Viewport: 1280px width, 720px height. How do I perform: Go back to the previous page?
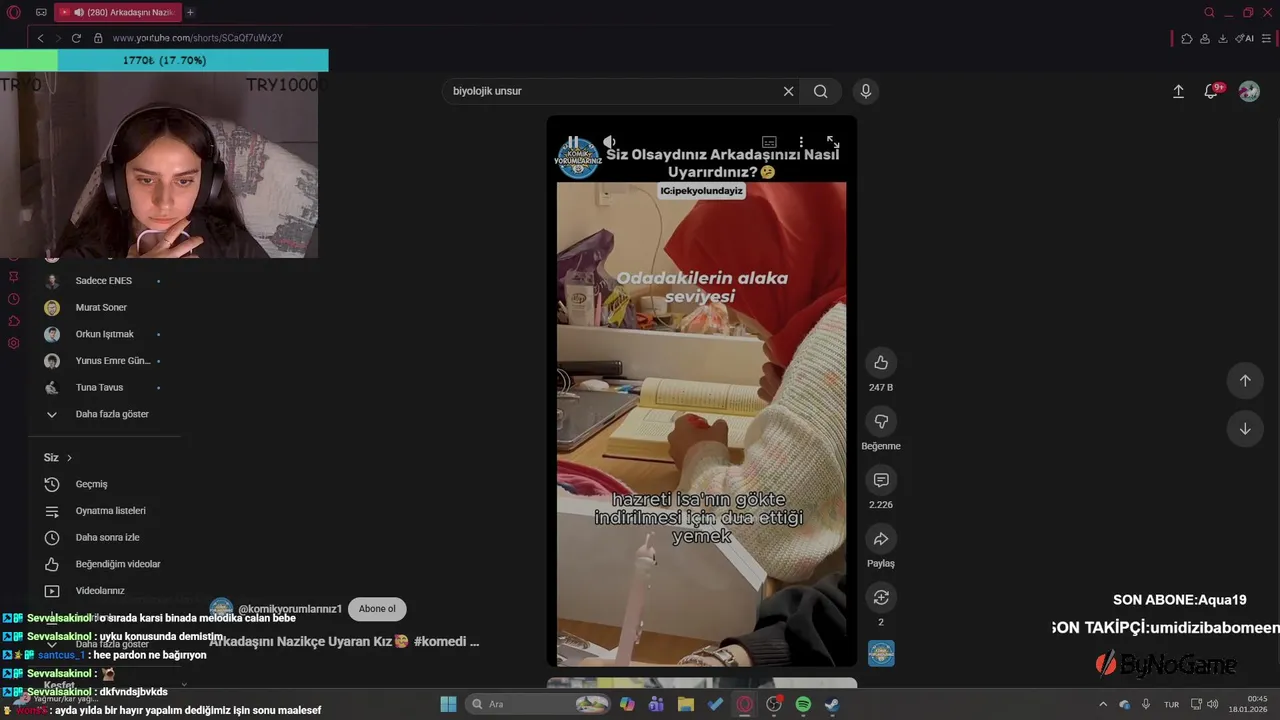coord(40,38)
